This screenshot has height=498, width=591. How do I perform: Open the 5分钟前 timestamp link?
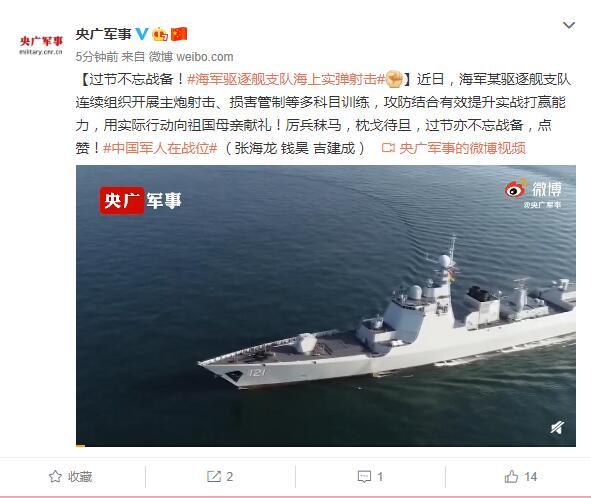[x=97, y=57]
